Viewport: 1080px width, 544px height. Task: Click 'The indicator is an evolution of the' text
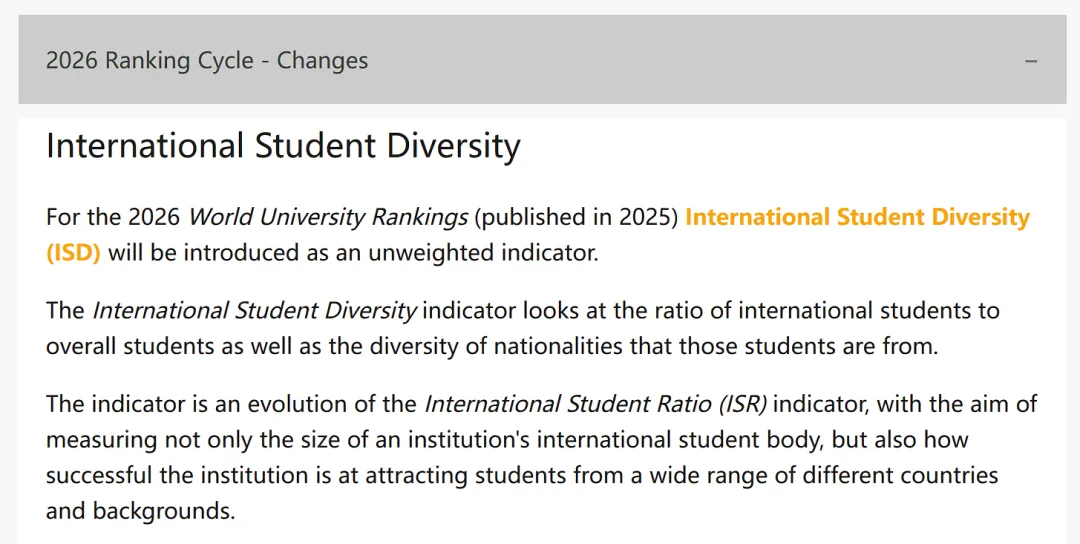click(x=231, y=404)
